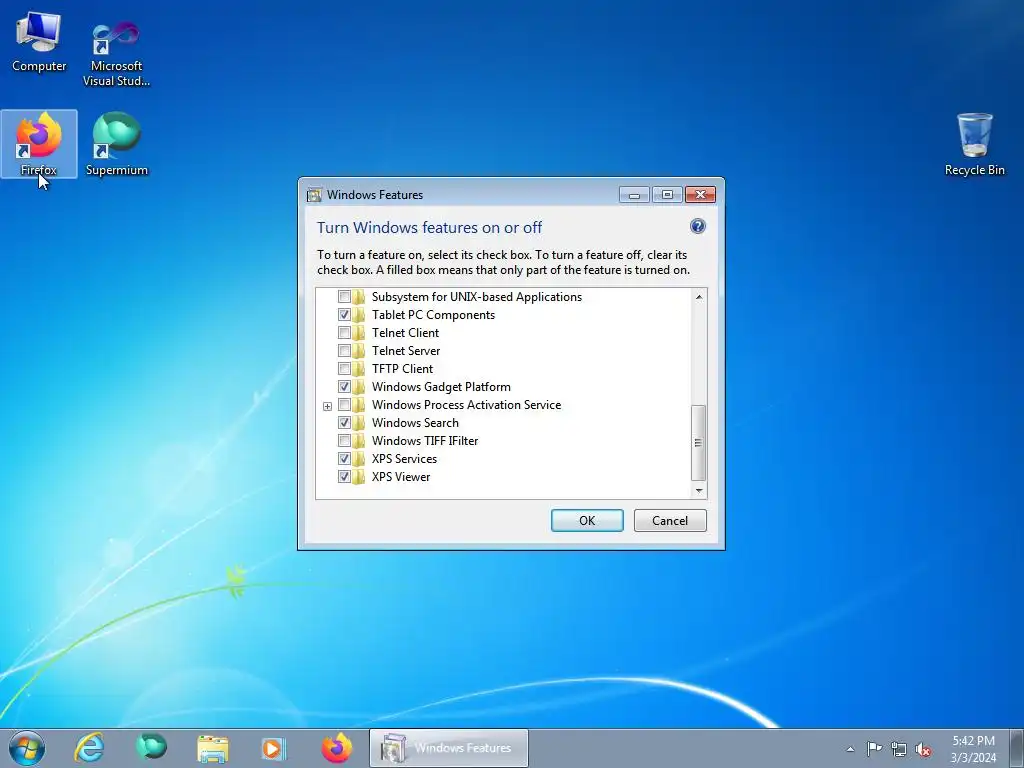Image resolution: width=1024 pixels, height=768 pixels.
Task: Select the Windows Search row label
Action: tap(415, 423)
